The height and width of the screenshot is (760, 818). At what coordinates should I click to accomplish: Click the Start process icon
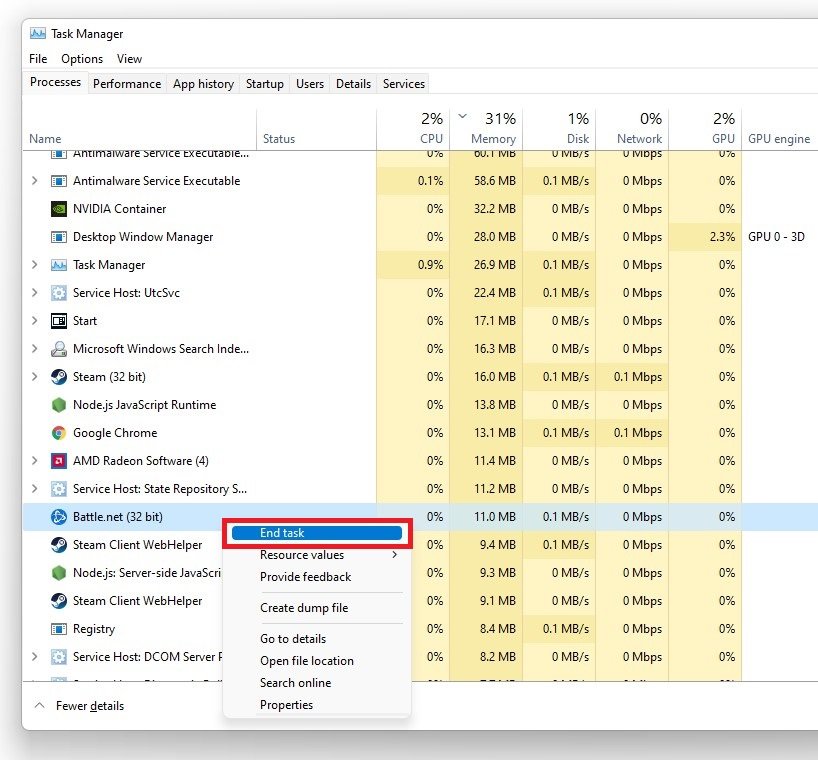coord(59,321)
